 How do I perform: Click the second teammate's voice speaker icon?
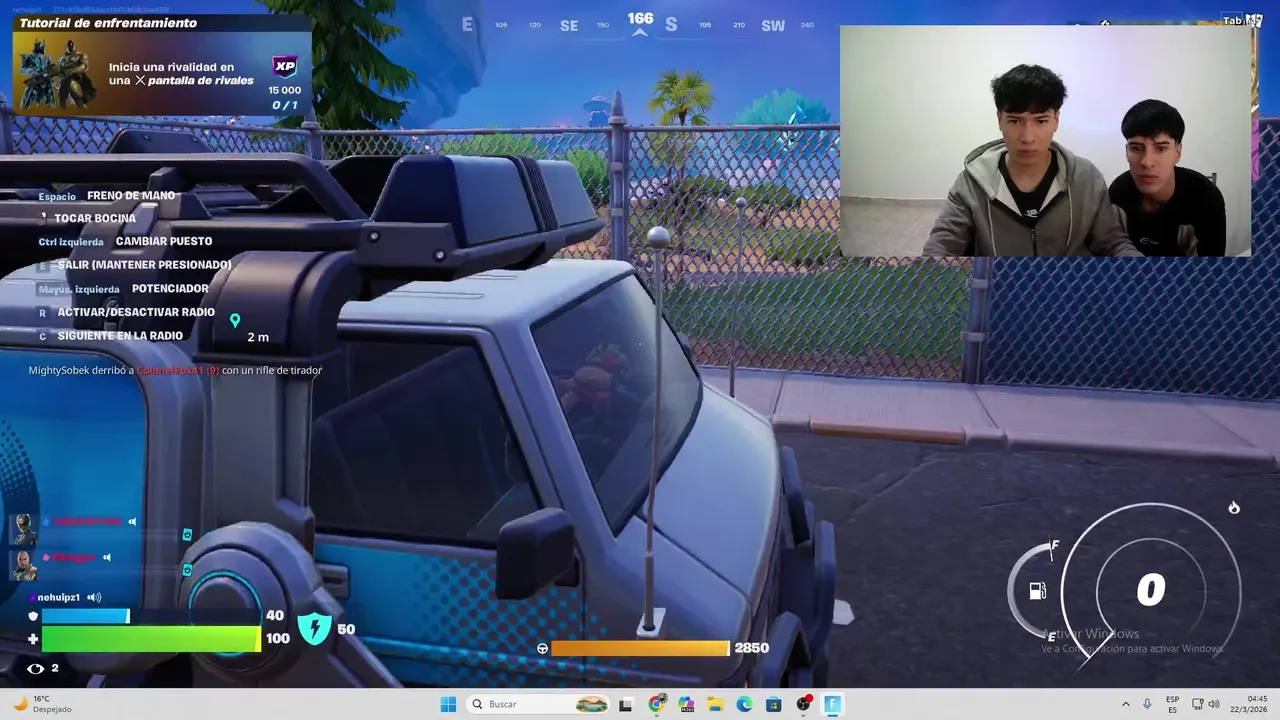[x=107, y=557]
